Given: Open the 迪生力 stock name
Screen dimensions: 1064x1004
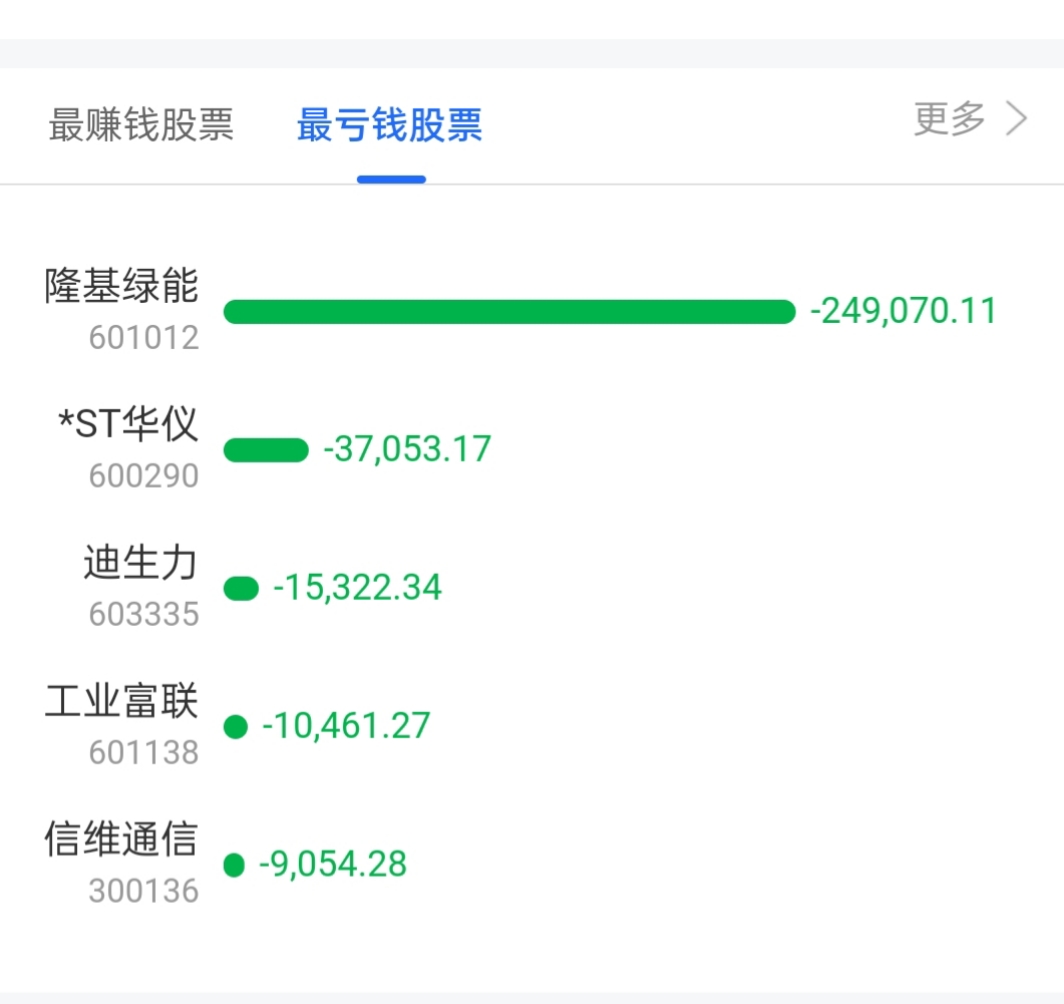Looking at the screenshot, I should (x=140, y=562).
